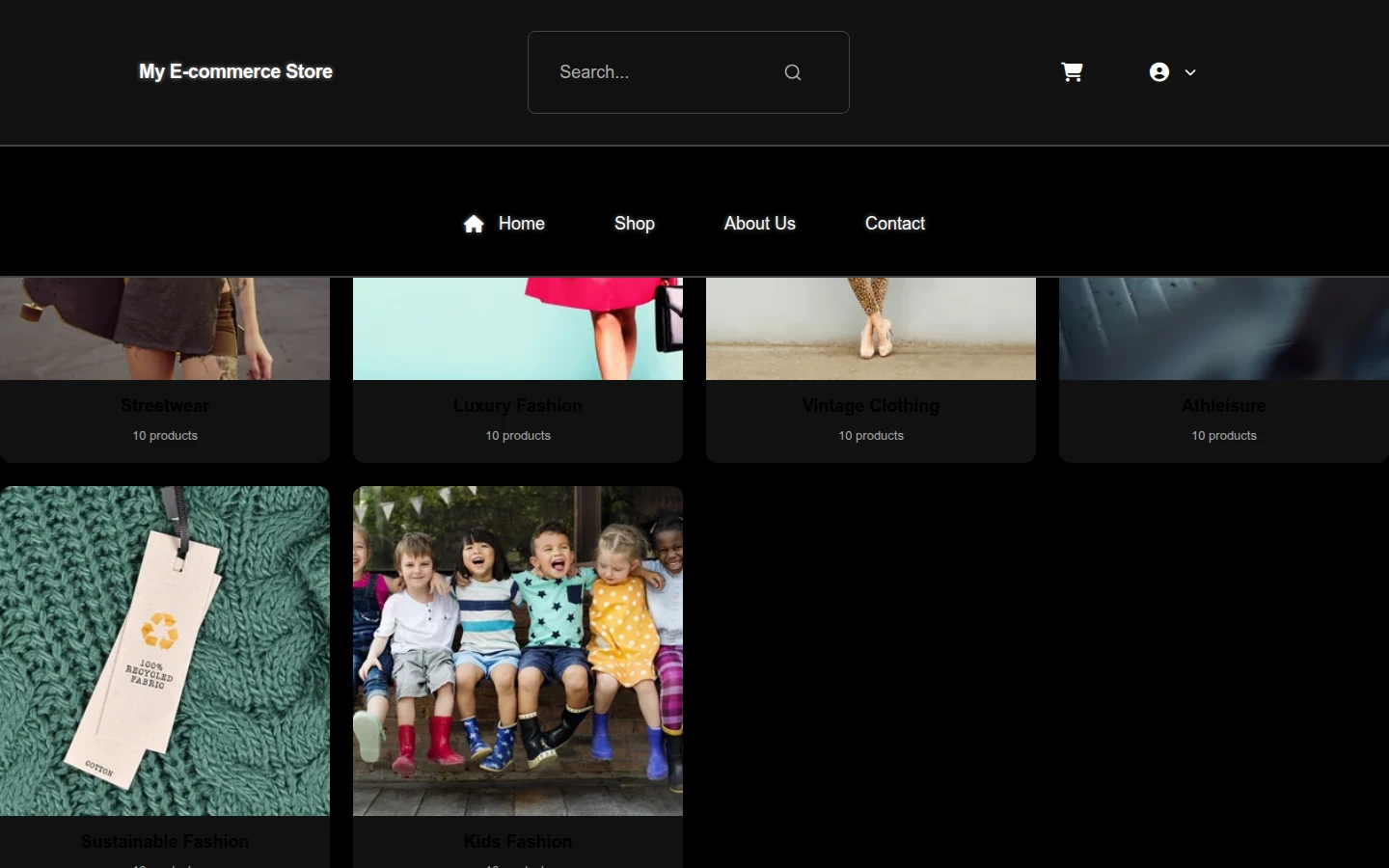
Task: Open the Shop navigation item
Action: [x=635, y=224]
